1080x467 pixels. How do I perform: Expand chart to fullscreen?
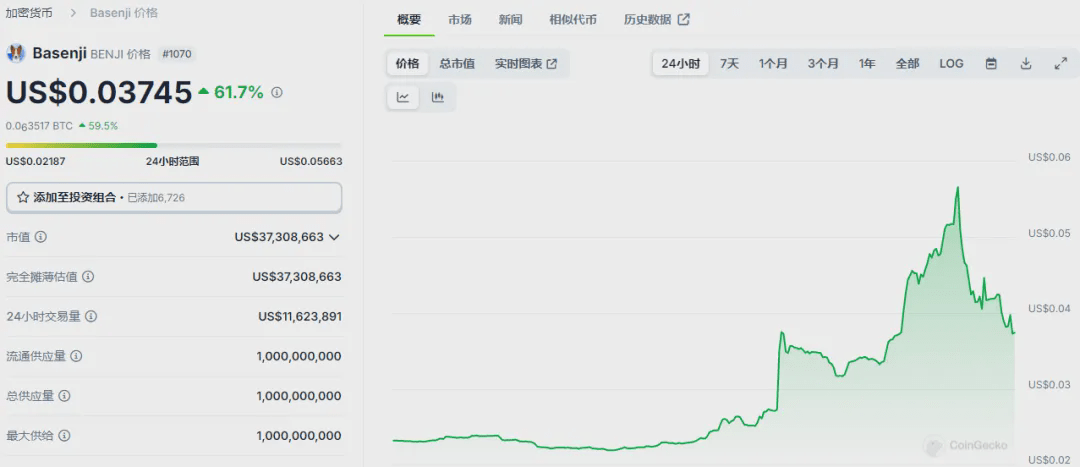[x=1061, y=63]
